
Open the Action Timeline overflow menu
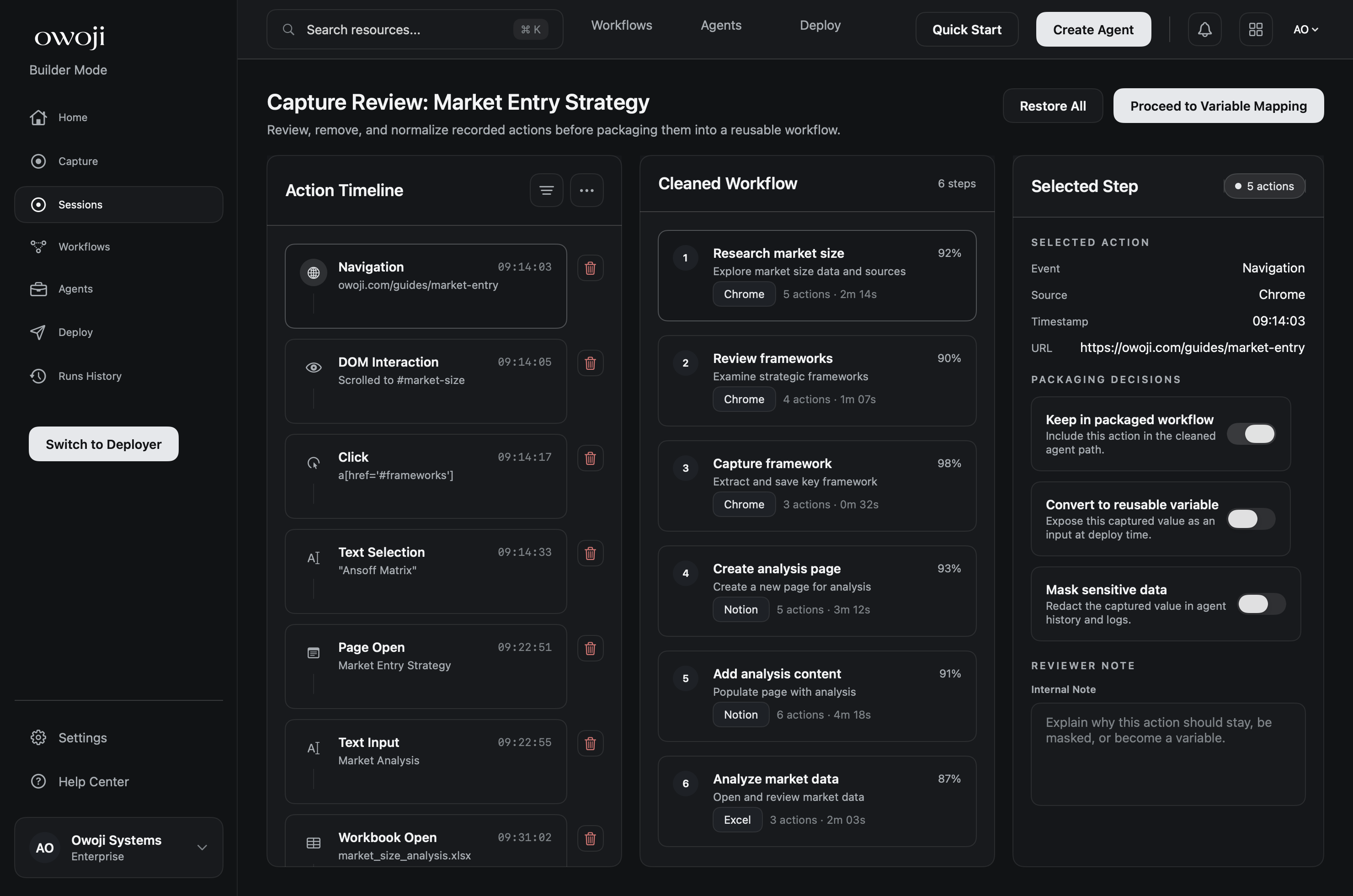click(587, 190)
